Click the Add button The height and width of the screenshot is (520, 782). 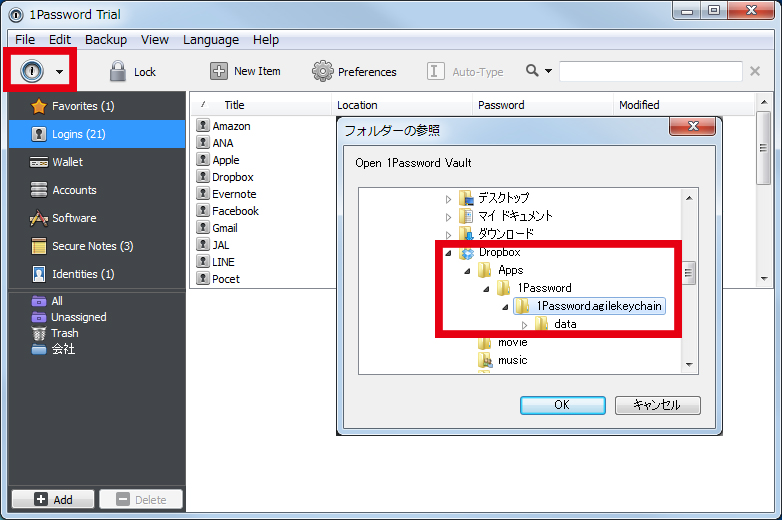click(x=53, y=499)
